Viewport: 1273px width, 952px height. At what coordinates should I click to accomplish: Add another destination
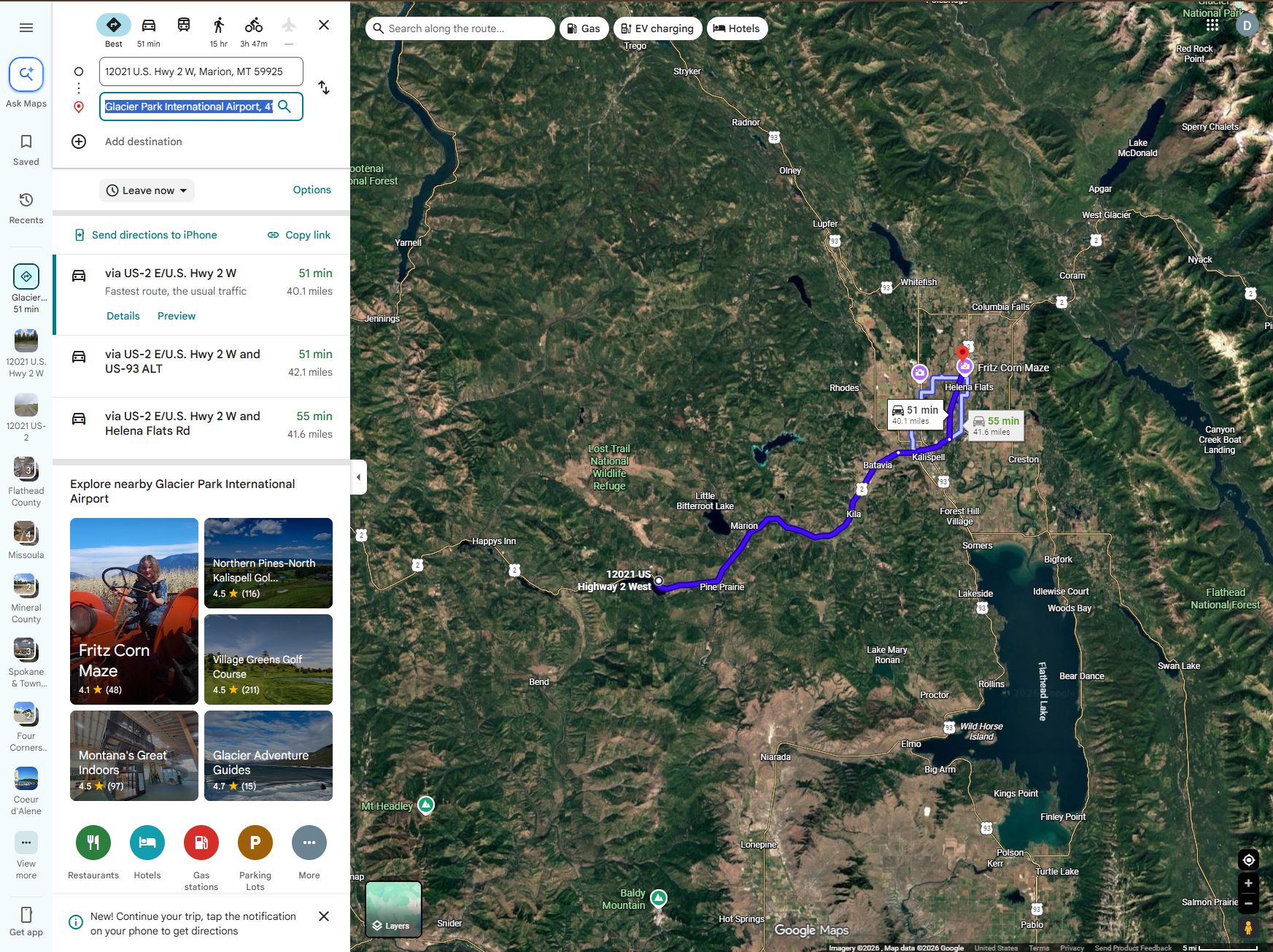(x=144, y=142)
